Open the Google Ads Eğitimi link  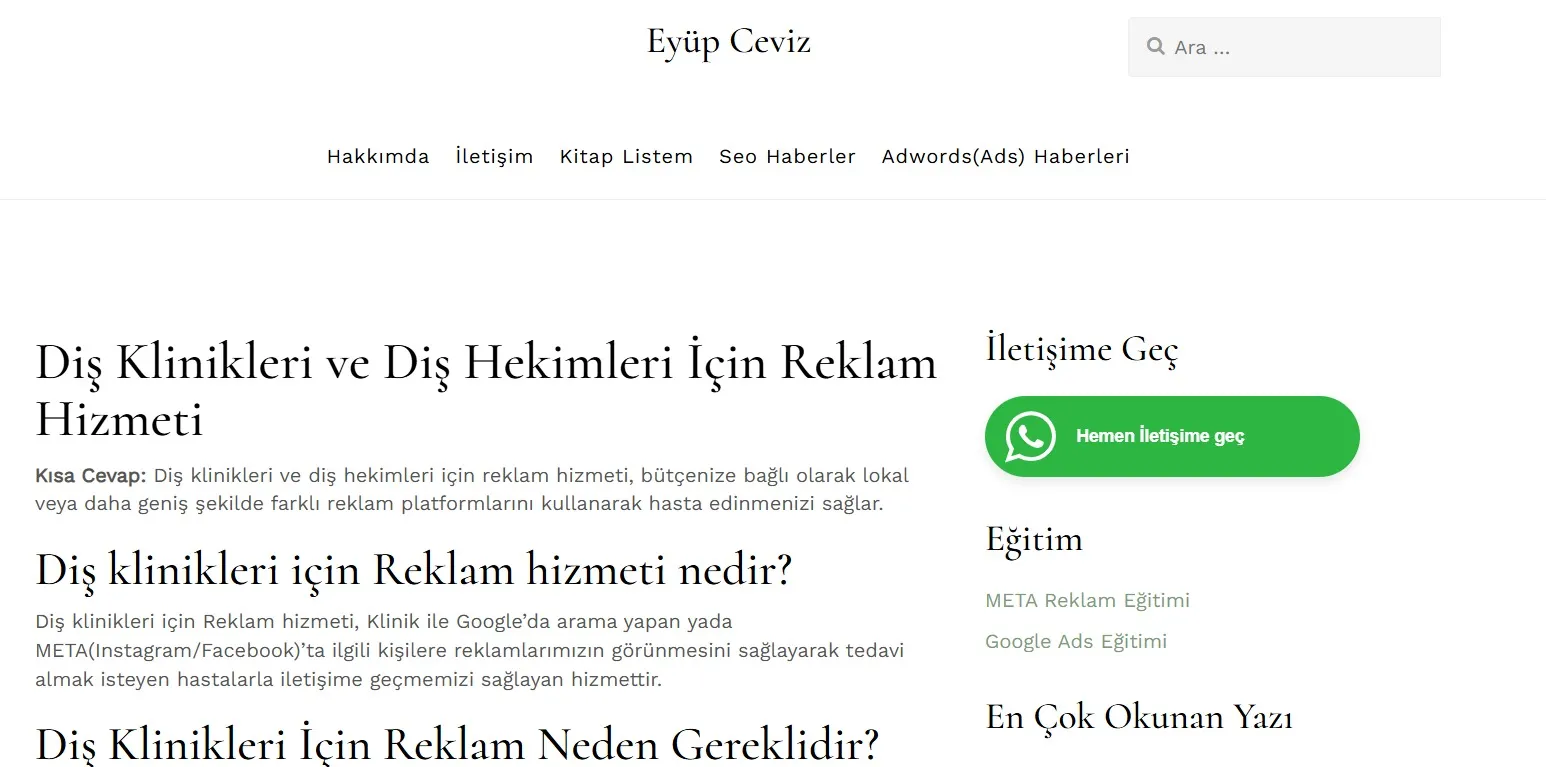pyautogui.click(x=1076, y=641)
